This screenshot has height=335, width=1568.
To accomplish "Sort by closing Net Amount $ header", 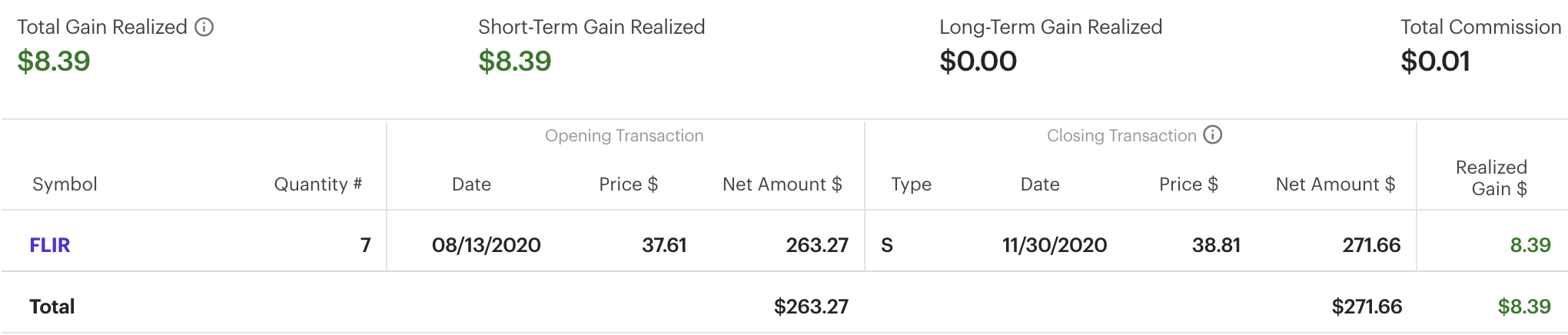I will [x=1335, y=184].
